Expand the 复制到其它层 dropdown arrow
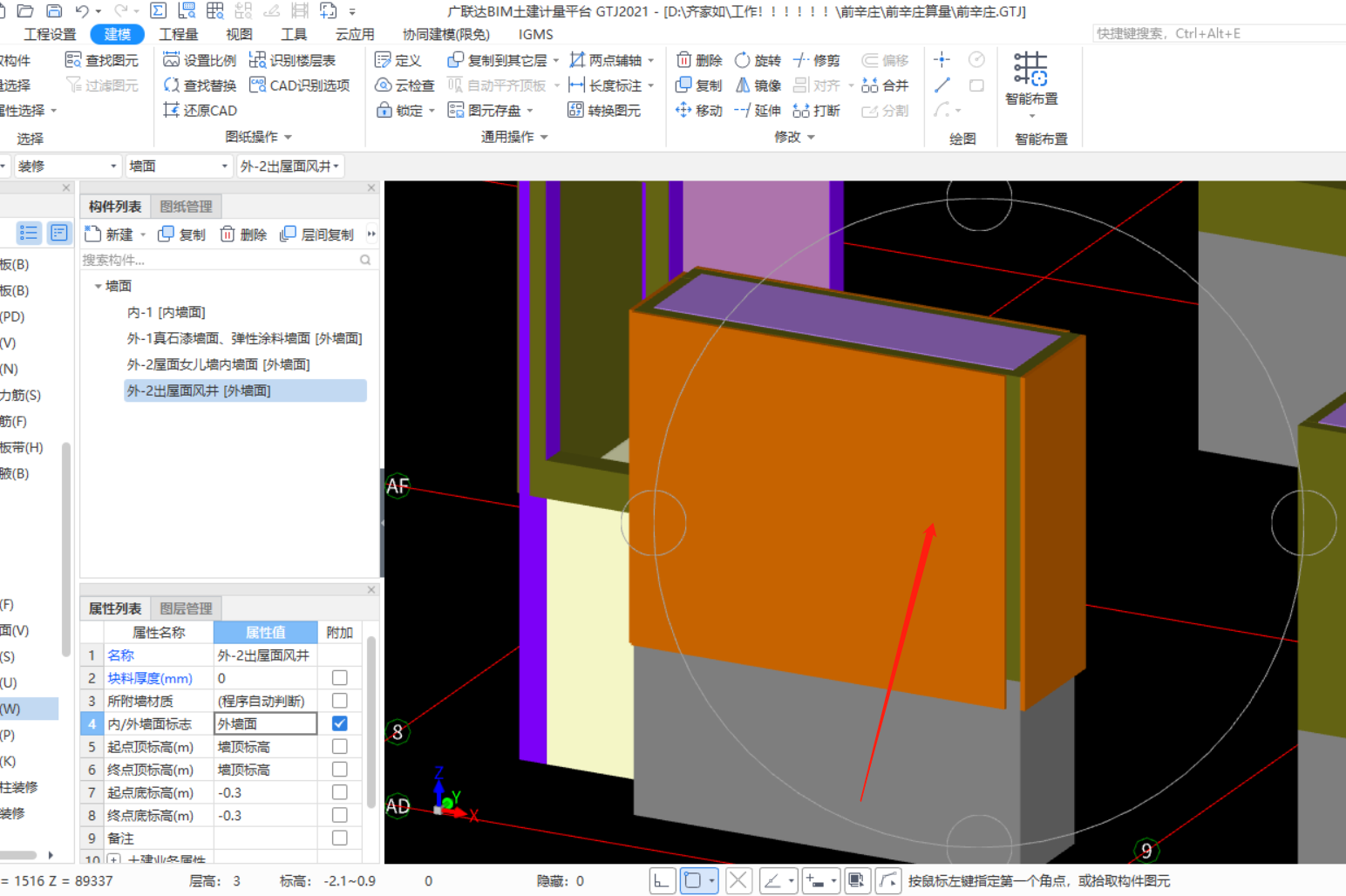1346x896 pixels. pyautogui.click(x=556, y=60)
